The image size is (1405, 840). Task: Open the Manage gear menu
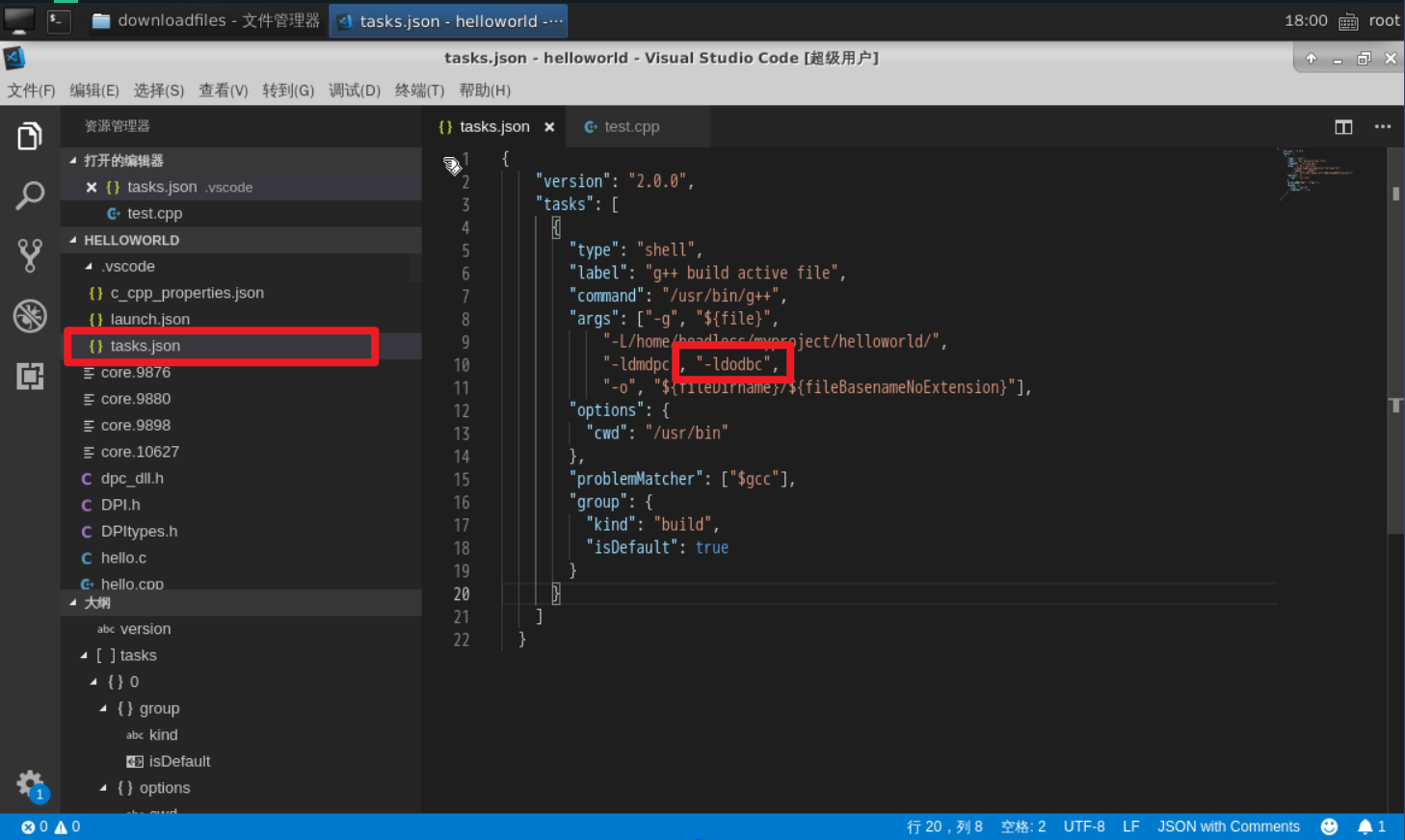[30, 783]
